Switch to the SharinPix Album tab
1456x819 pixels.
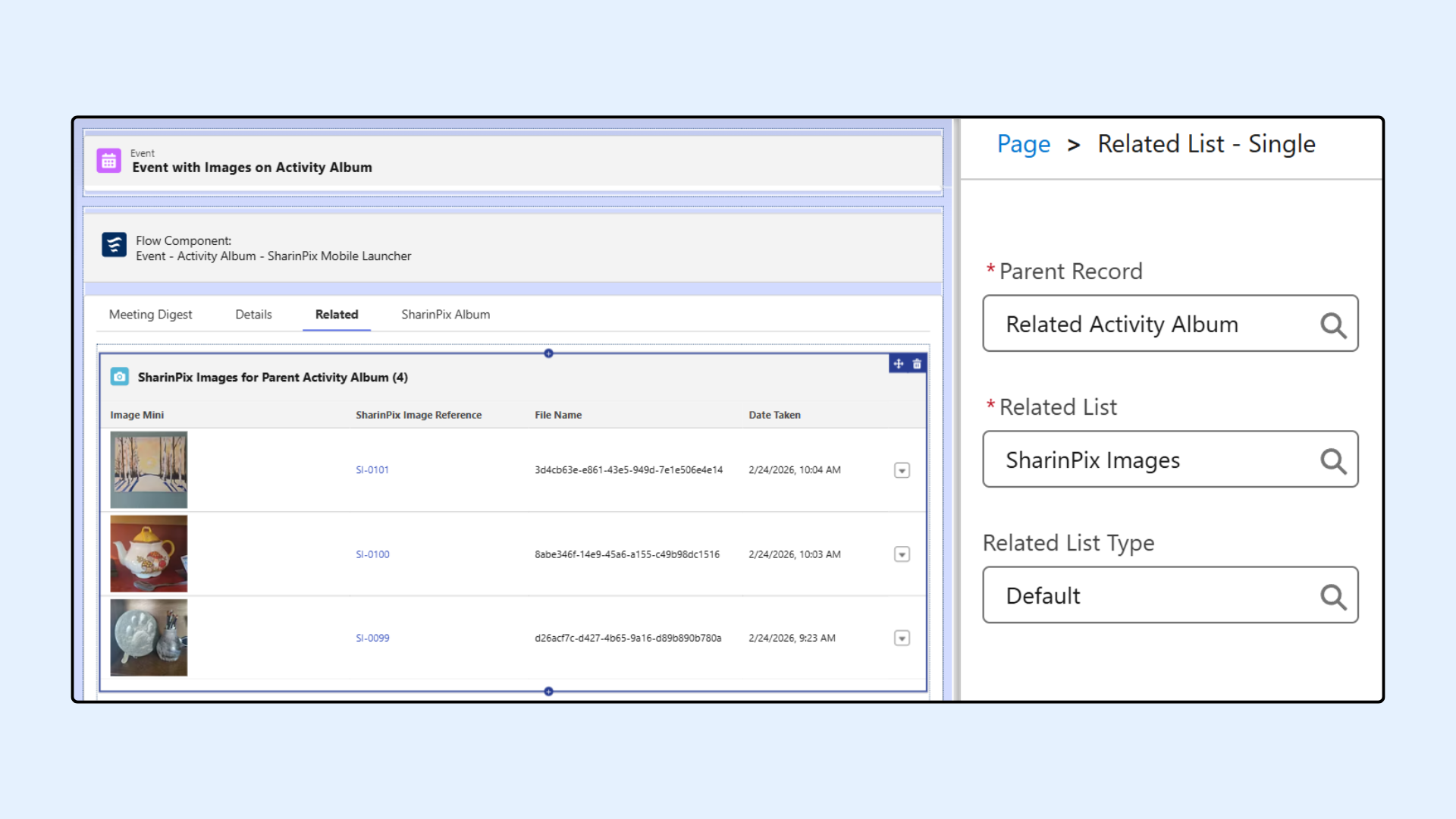click(x=445, y=315)
